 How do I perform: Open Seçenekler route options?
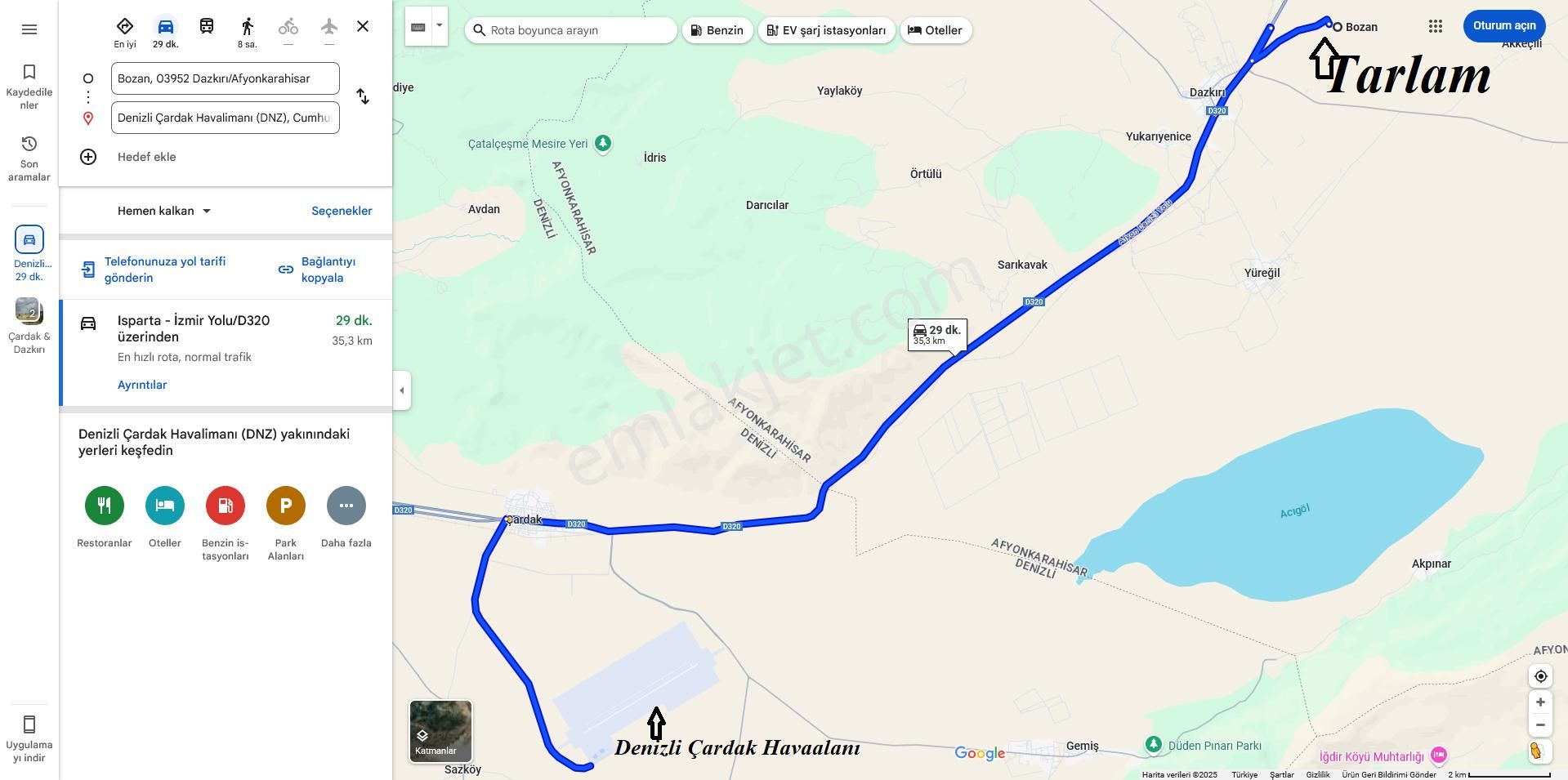pyautogui.click(x=342, y=211)
